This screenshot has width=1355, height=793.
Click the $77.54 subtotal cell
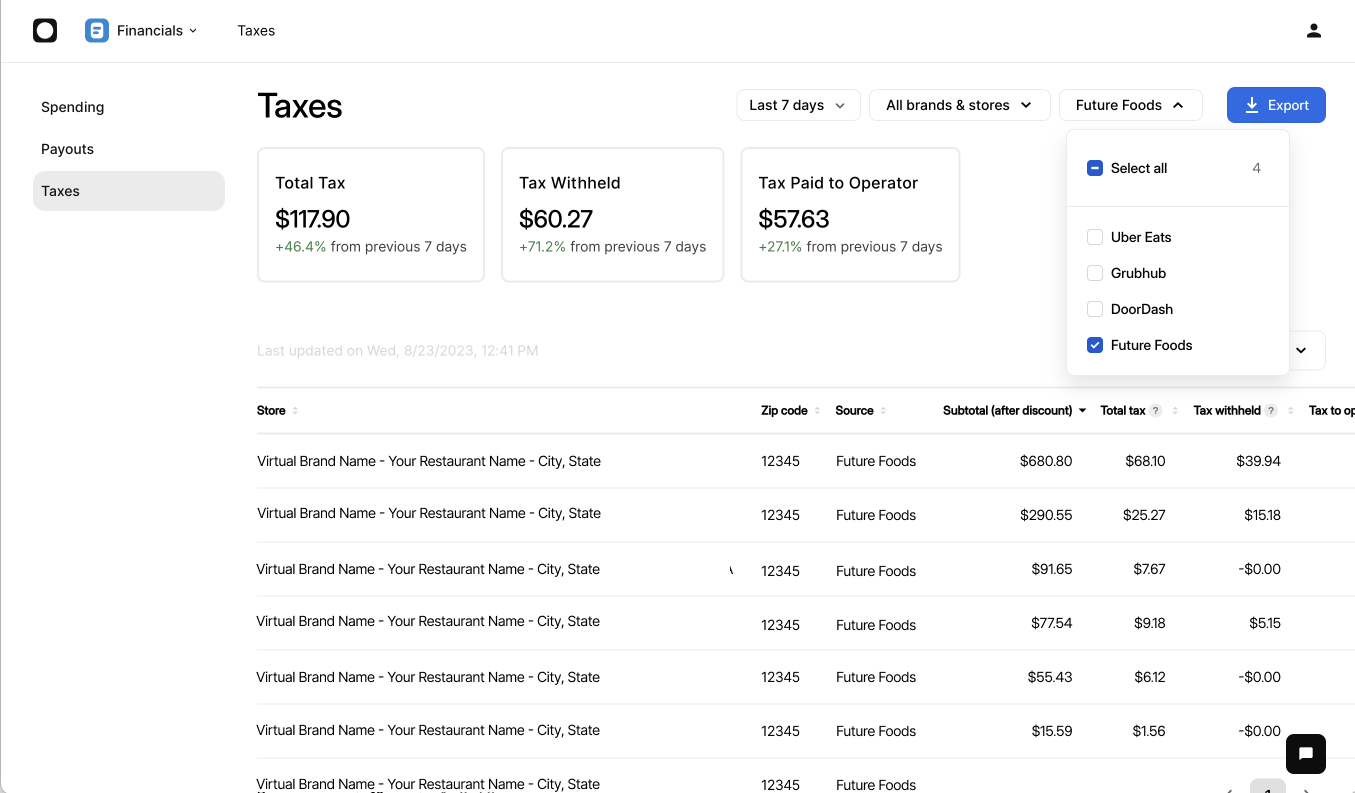(x=1052, y=623)
